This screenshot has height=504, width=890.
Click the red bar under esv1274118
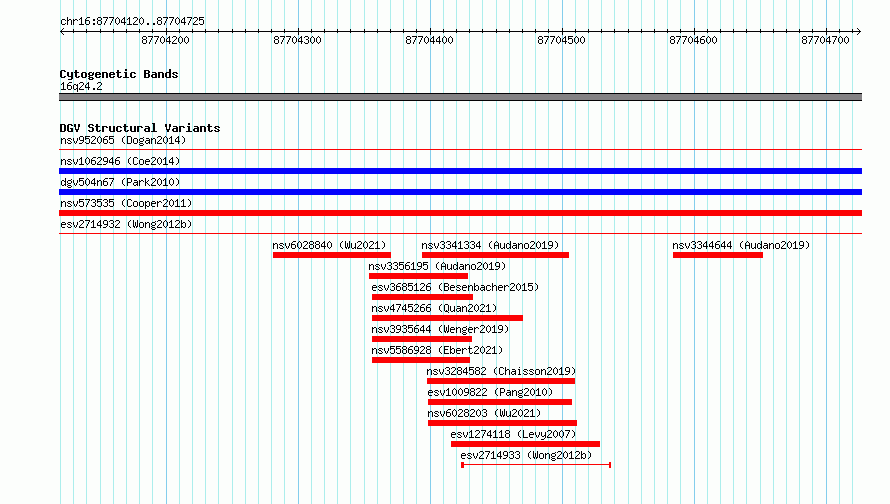(526, 444)
